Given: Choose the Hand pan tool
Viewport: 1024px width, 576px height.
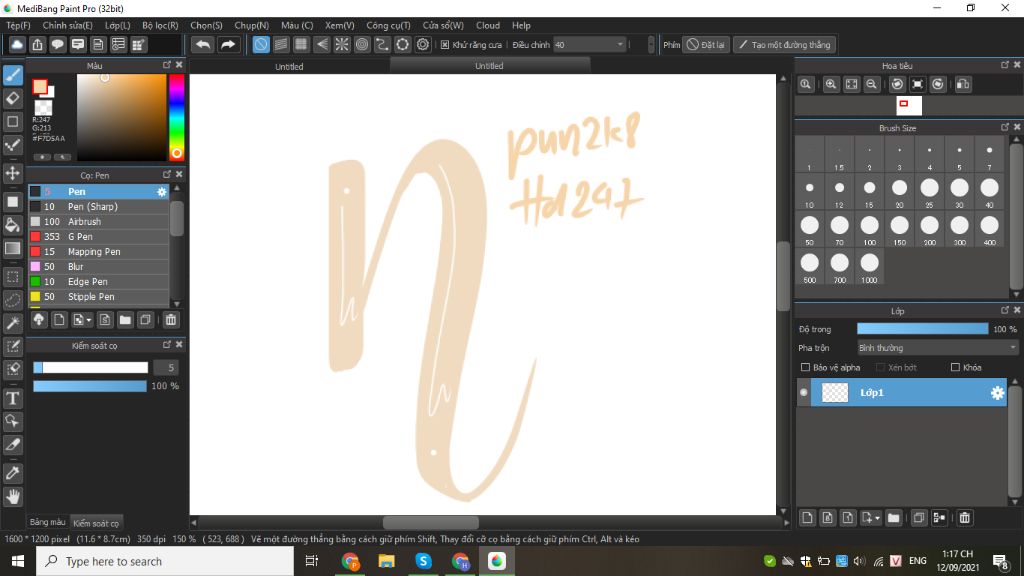Looking at the screenshot, I should pyautogui.click(x=12, y=496).
